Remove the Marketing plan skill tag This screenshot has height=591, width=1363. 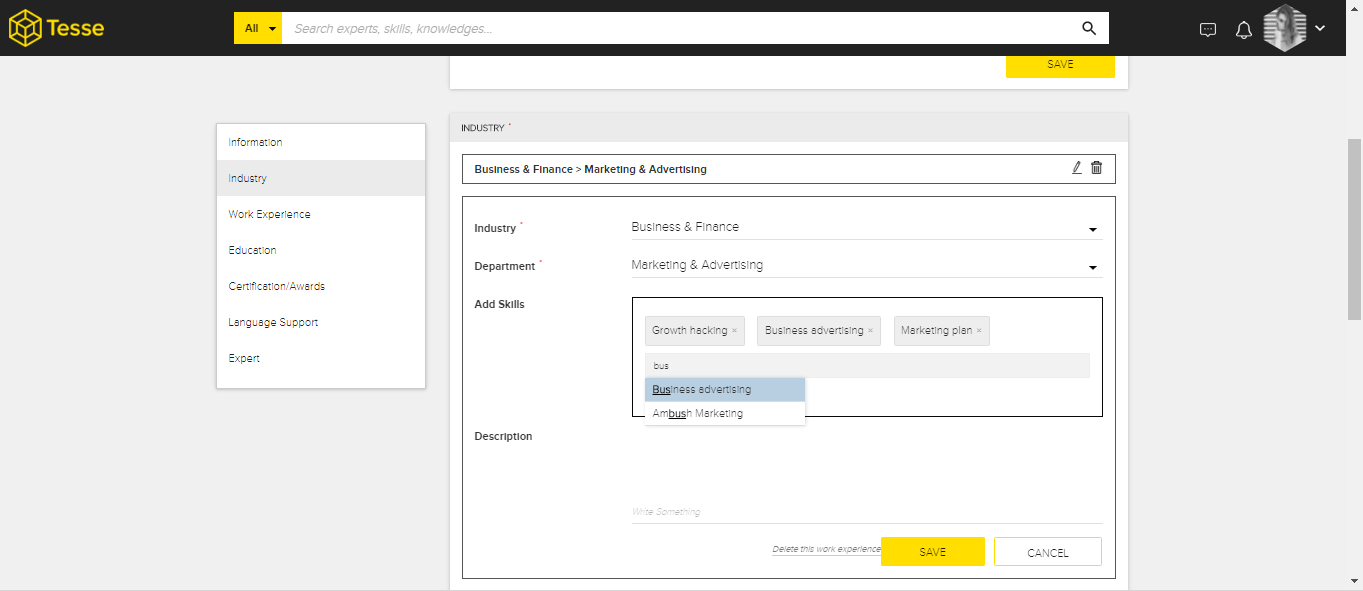pos(979,331)
